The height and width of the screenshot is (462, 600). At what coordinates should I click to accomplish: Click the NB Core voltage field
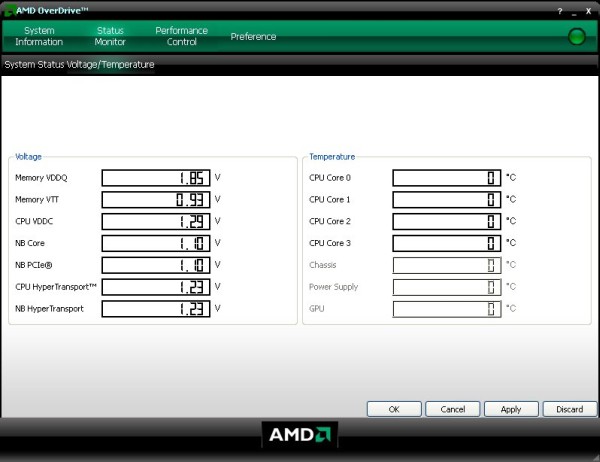(x=156, y=243)
